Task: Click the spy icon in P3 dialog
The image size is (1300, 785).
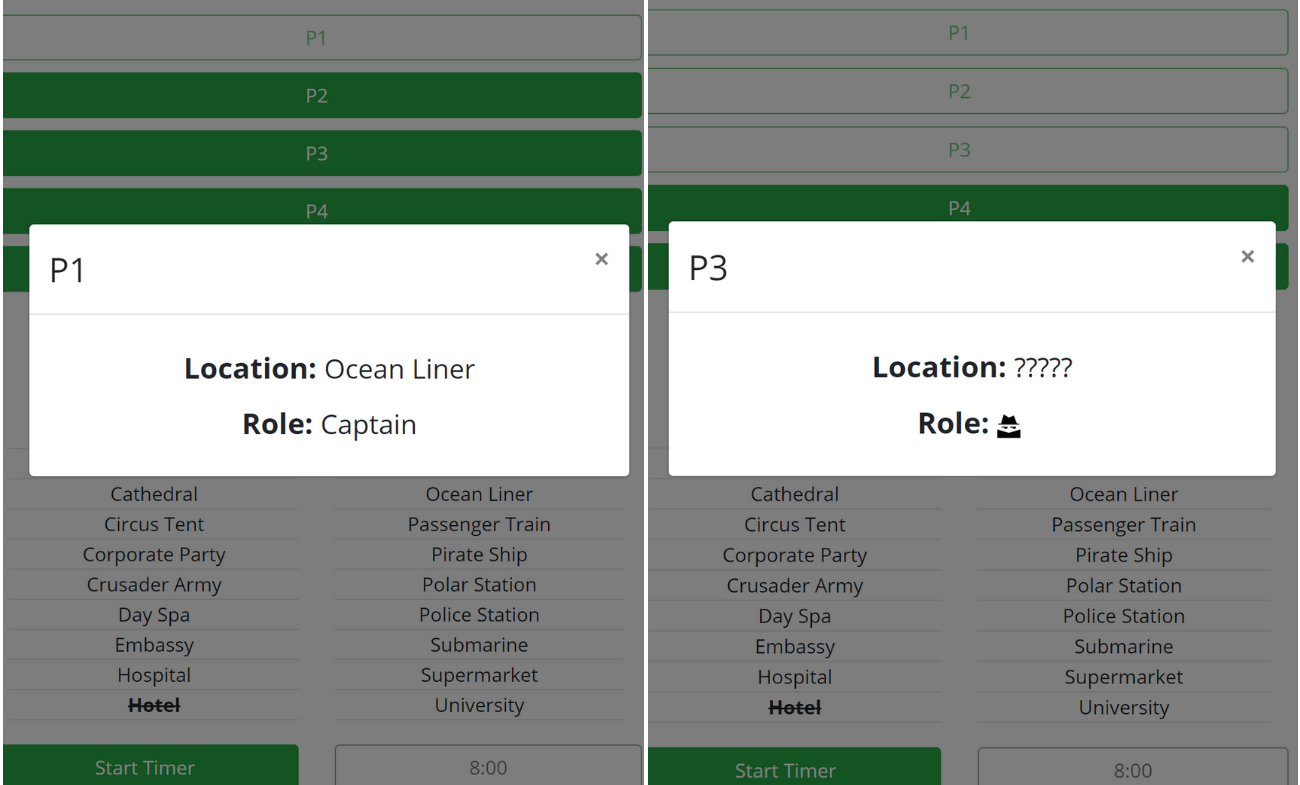Action: pos(1009,426)
